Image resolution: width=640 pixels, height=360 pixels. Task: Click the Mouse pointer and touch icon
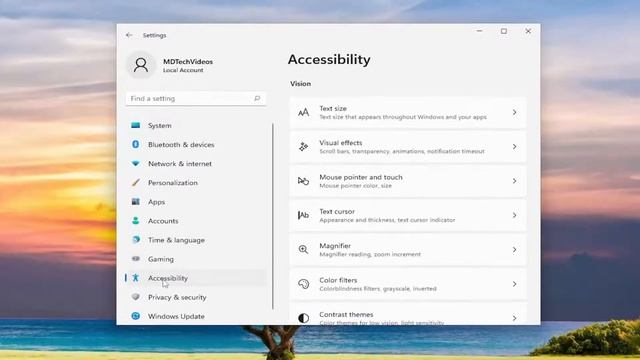point(303,181)
